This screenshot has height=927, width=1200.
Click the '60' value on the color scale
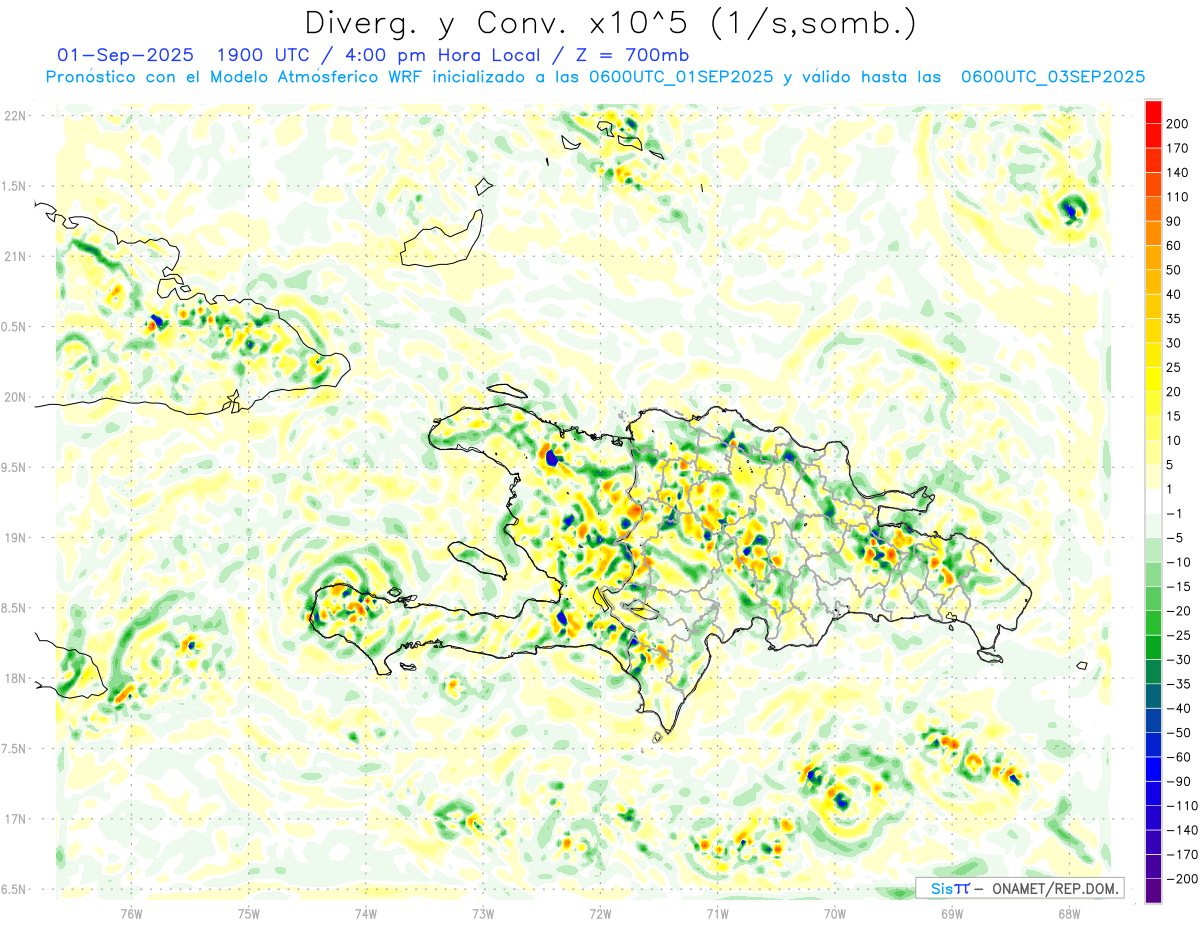(x=1174, y=246)
